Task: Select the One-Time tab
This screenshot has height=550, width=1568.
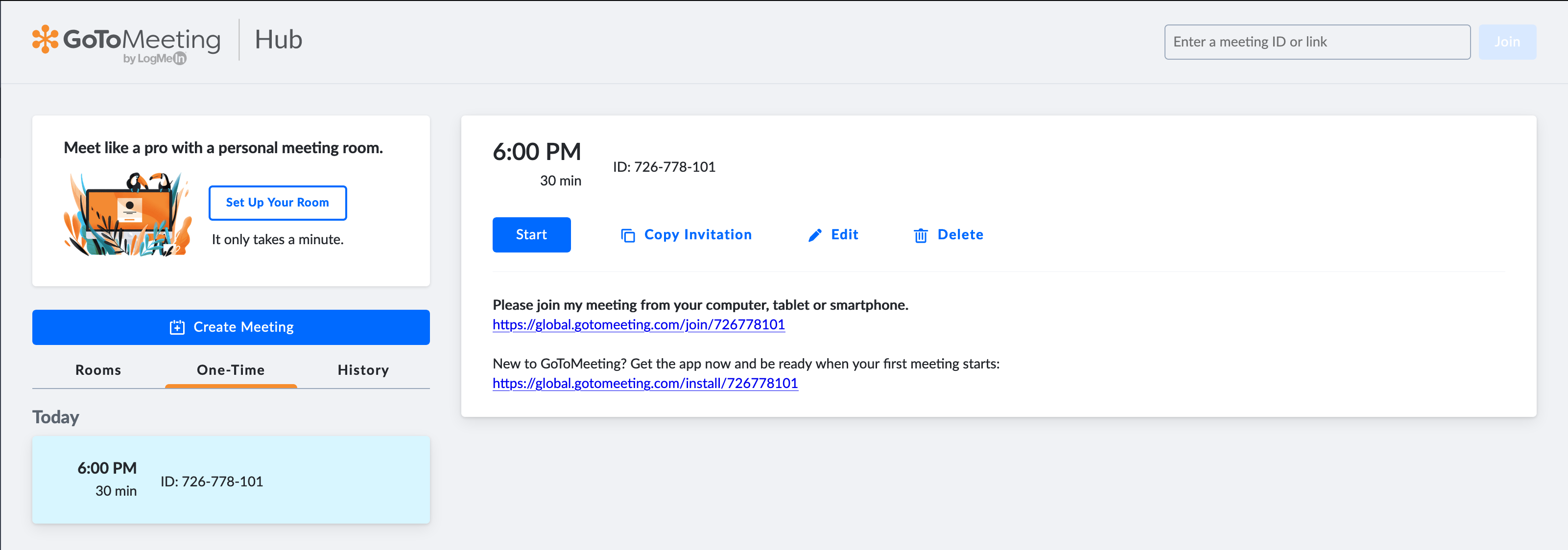Action: (231, 370)
